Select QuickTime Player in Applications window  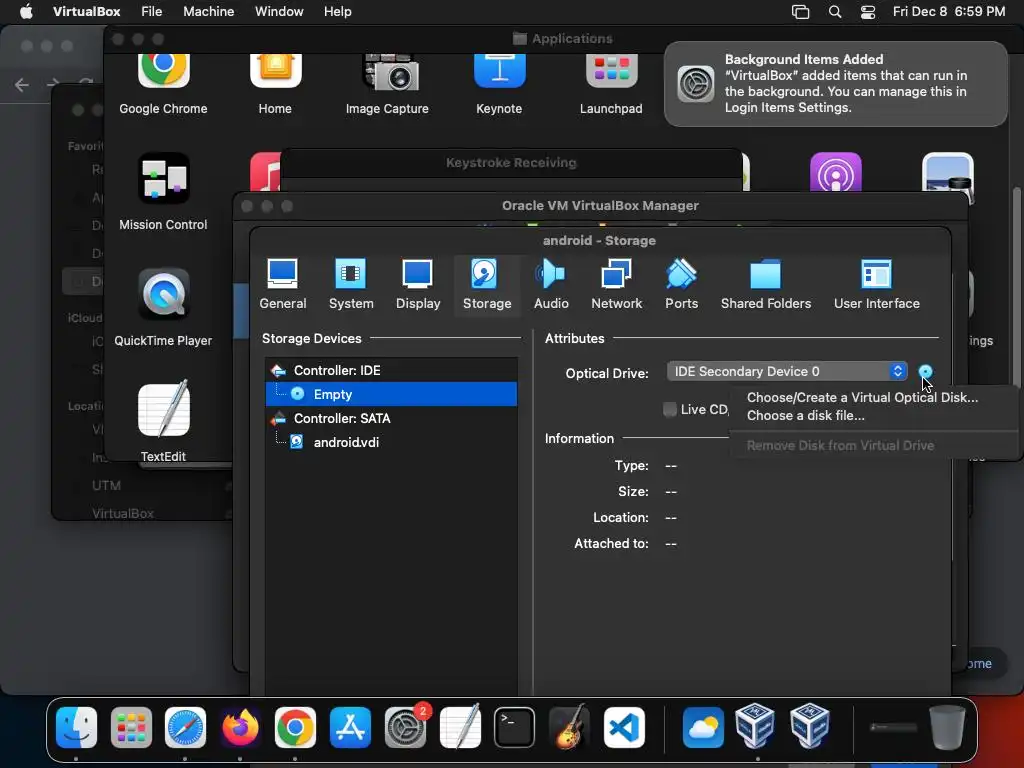pos(163,308)
